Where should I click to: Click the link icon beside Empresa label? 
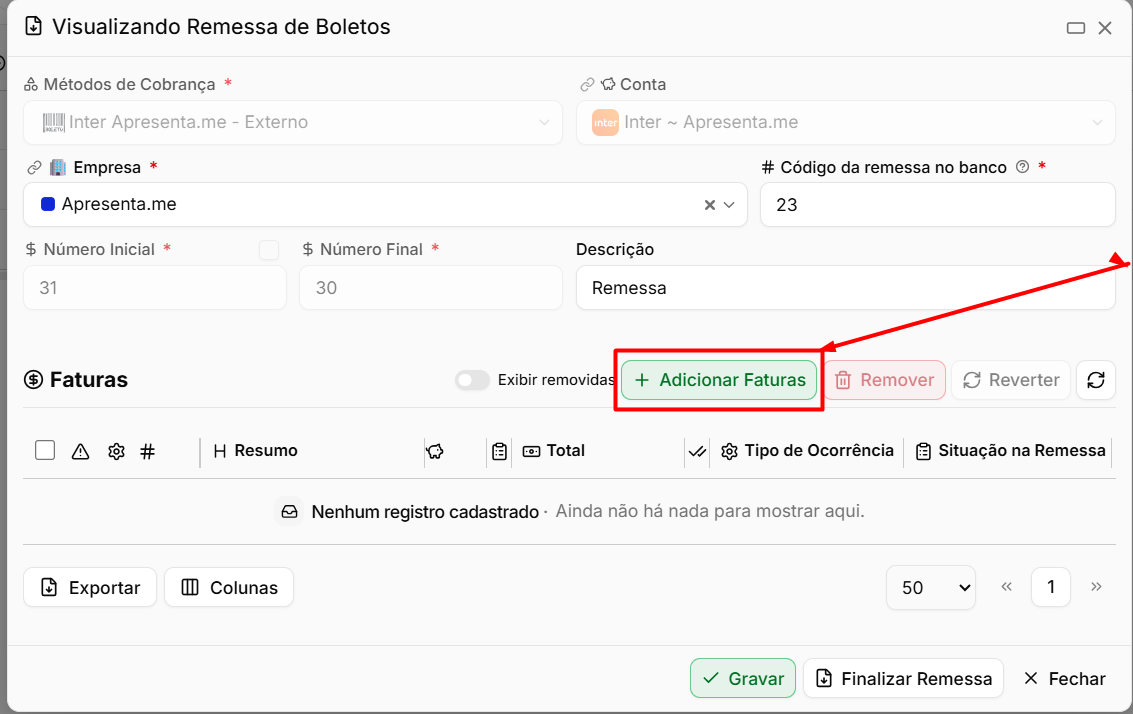tap(34, 168)
